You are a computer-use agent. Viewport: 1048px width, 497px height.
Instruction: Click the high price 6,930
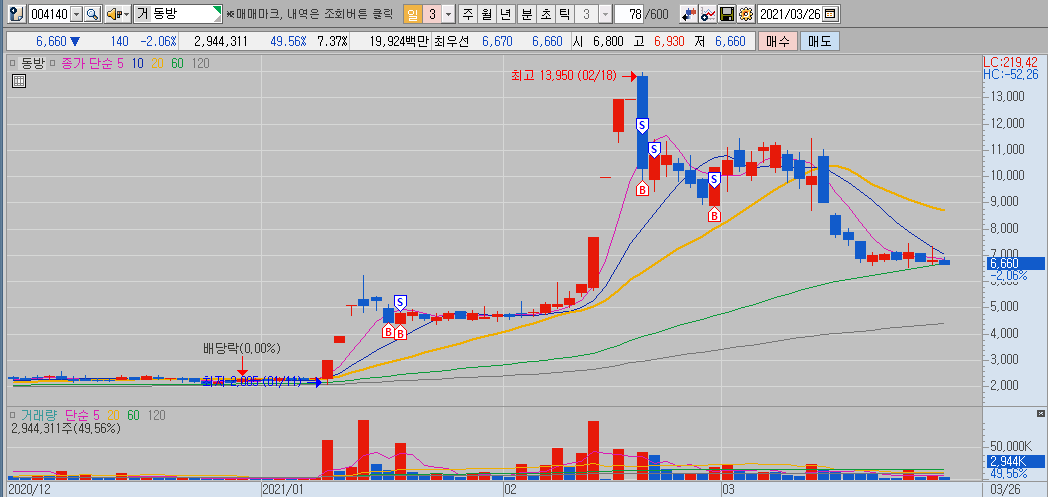pyautogui.click(x=668, y=41)
